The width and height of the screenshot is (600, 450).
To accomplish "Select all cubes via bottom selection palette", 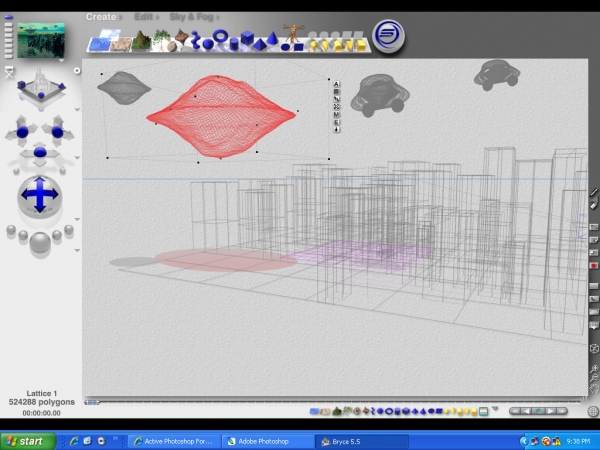I will 406,411.
